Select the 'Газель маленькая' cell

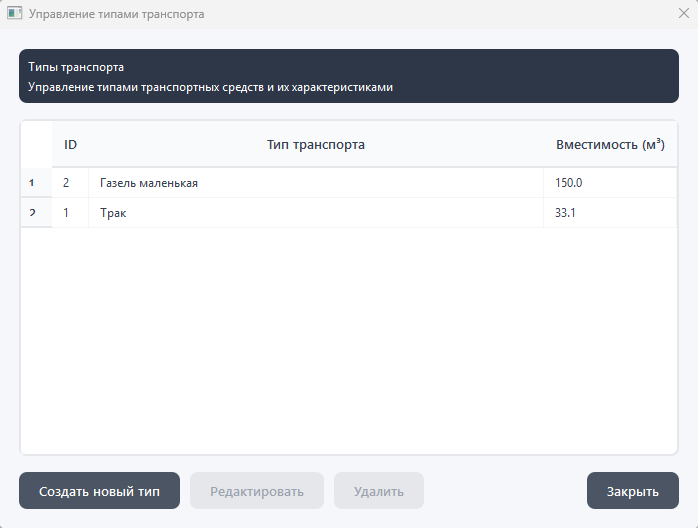click(x=315, y=183)
